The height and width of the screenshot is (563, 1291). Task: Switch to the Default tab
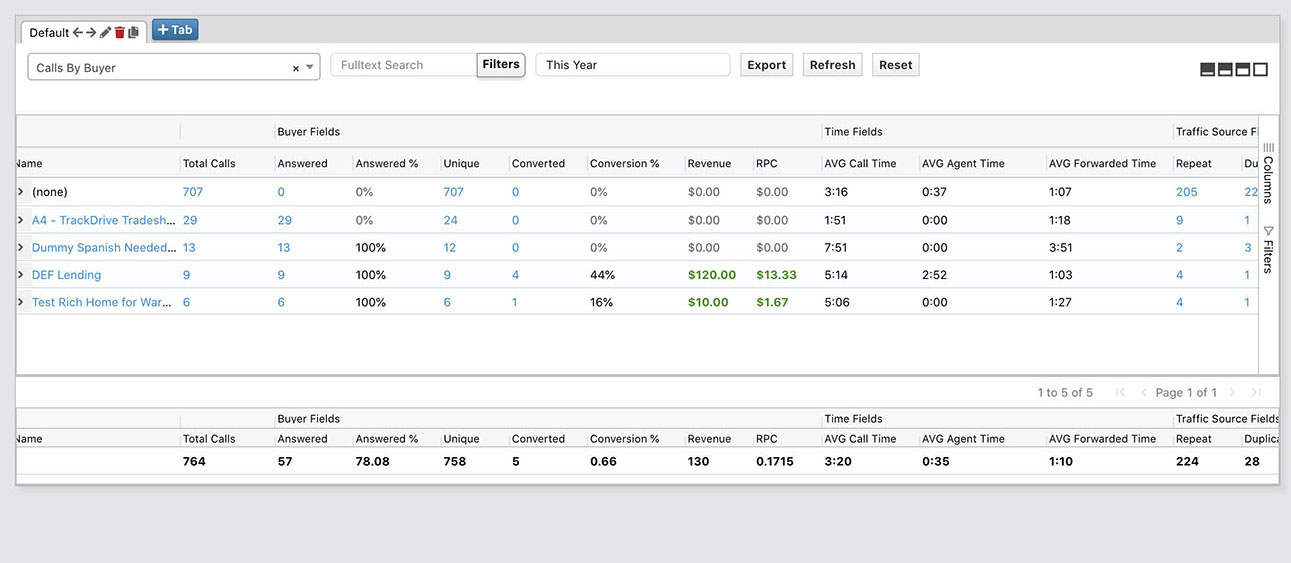[49, 33]
